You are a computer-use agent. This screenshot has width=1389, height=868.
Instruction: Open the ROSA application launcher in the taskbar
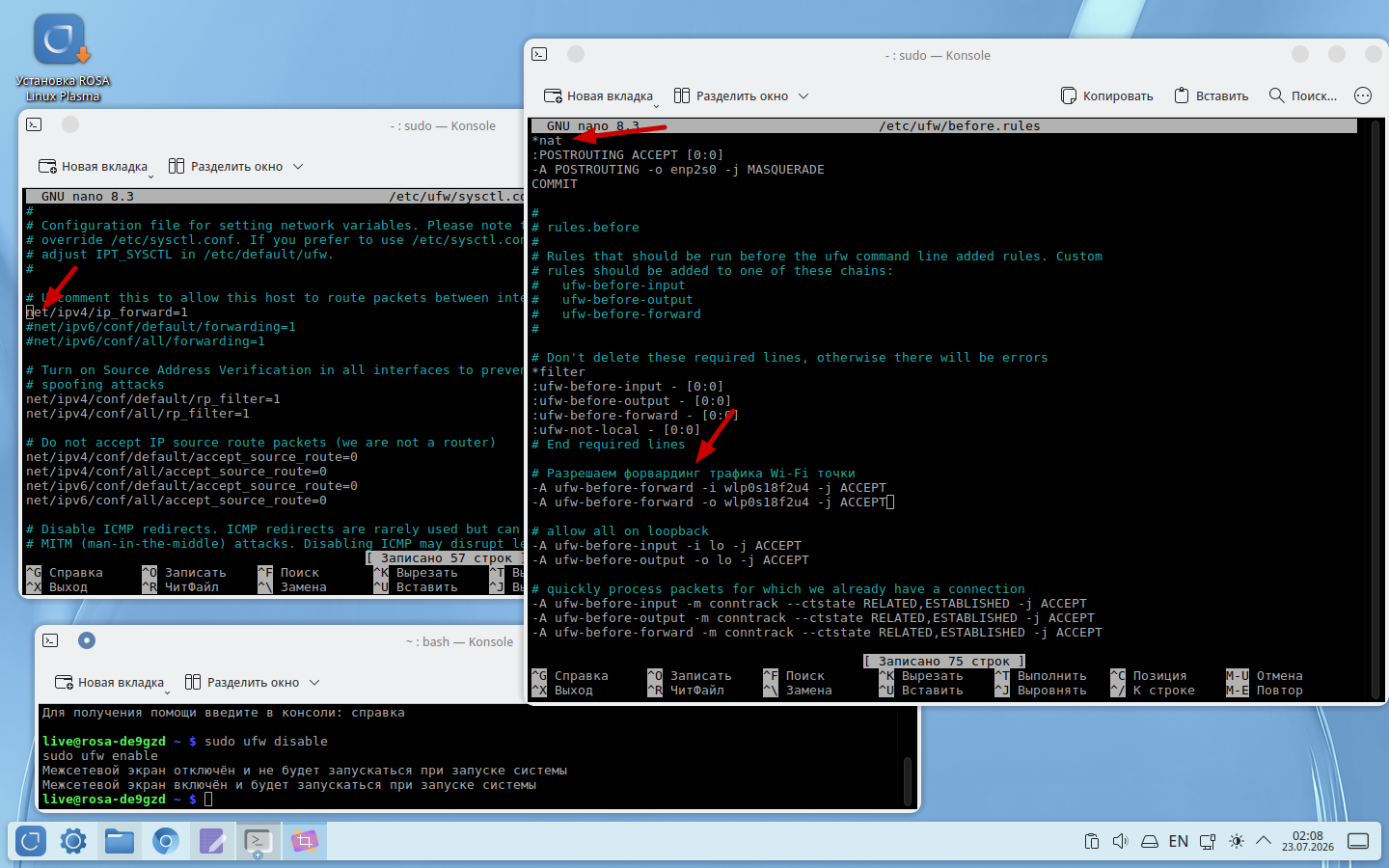pos(31,841)
